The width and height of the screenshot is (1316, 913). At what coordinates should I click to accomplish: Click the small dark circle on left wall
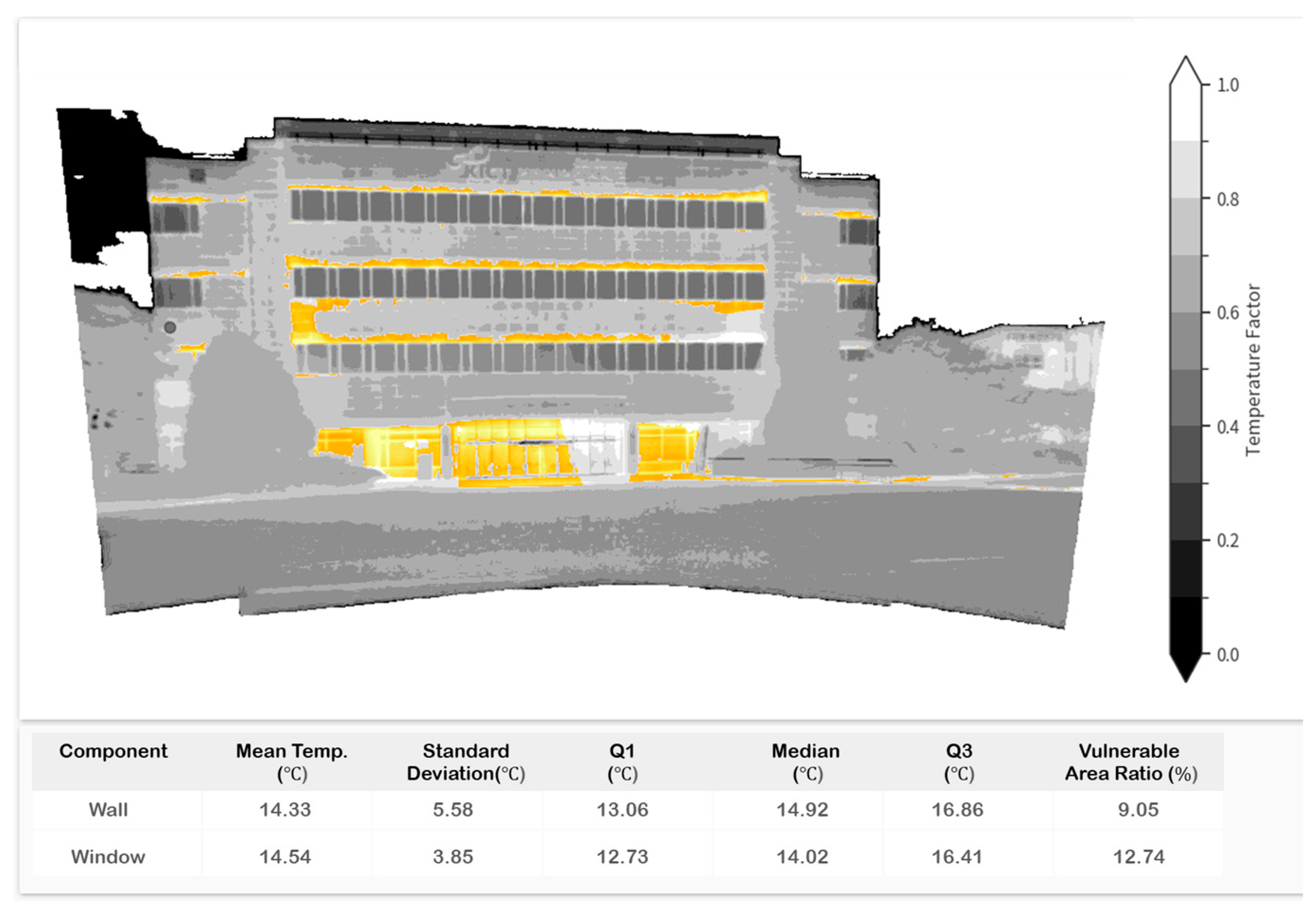(x=170, y=327)
